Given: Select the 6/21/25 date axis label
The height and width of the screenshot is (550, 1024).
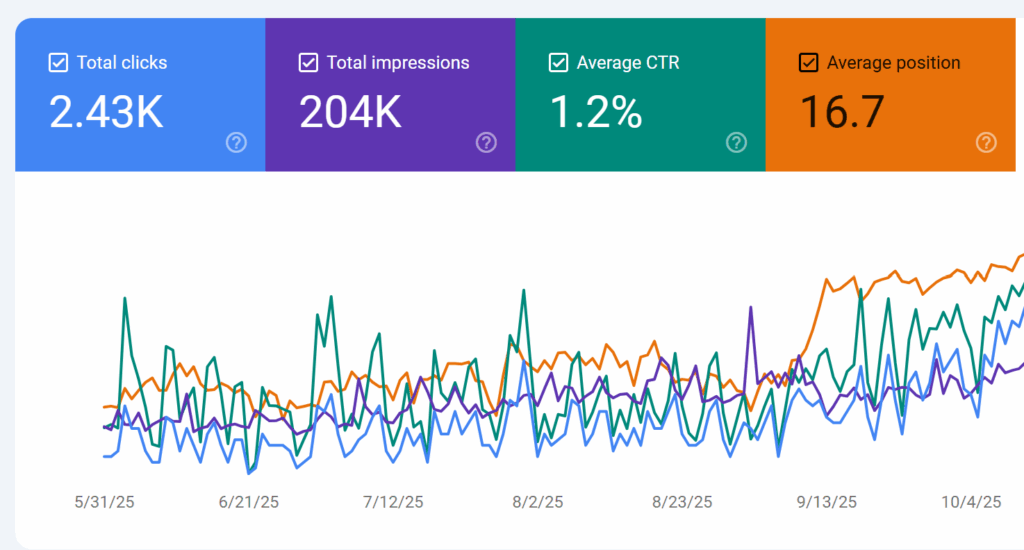Looking at the screenshot, I should click(x=249, y=502).
